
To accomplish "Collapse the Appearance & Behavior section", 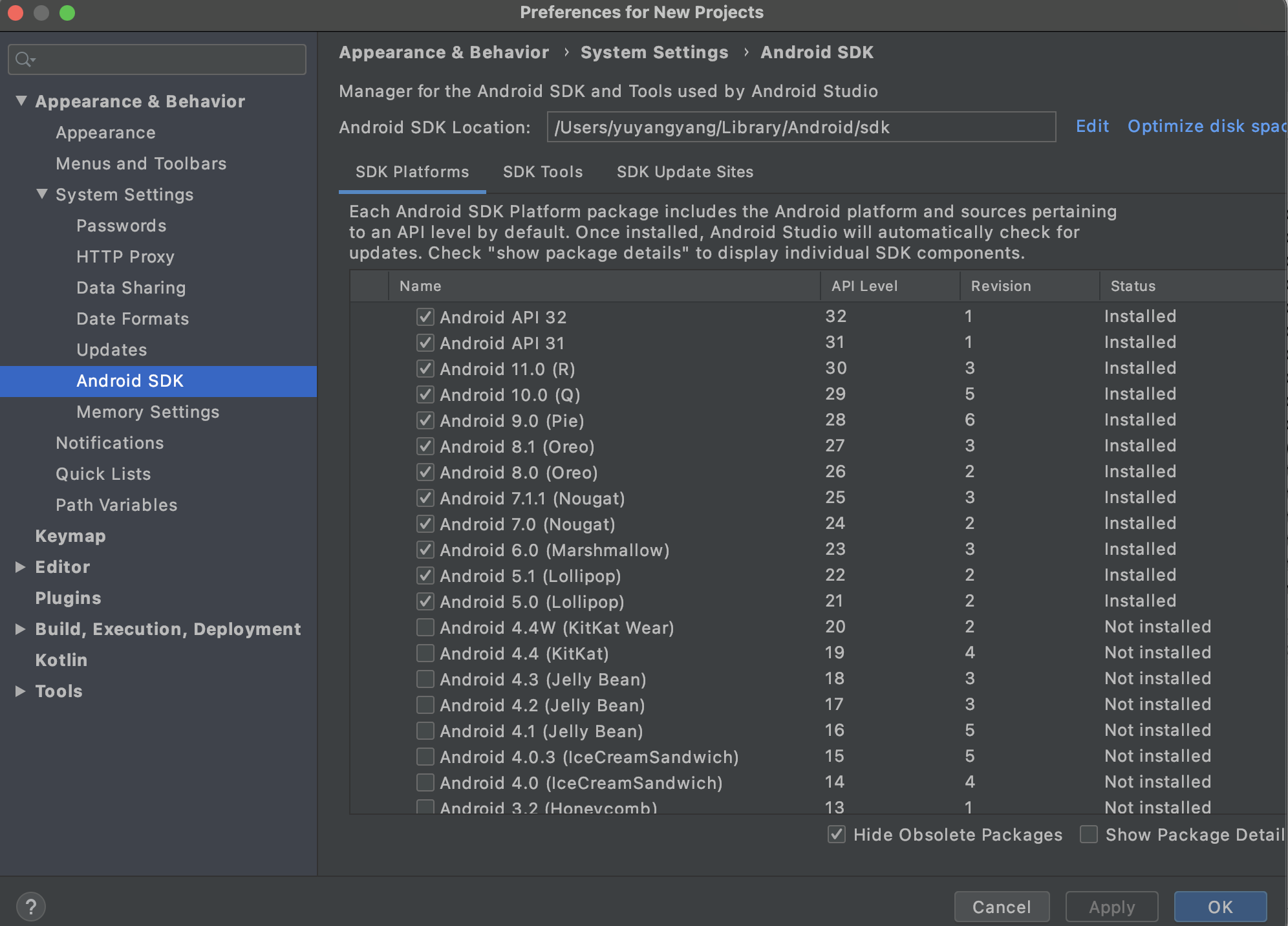I will pos(21,101).
